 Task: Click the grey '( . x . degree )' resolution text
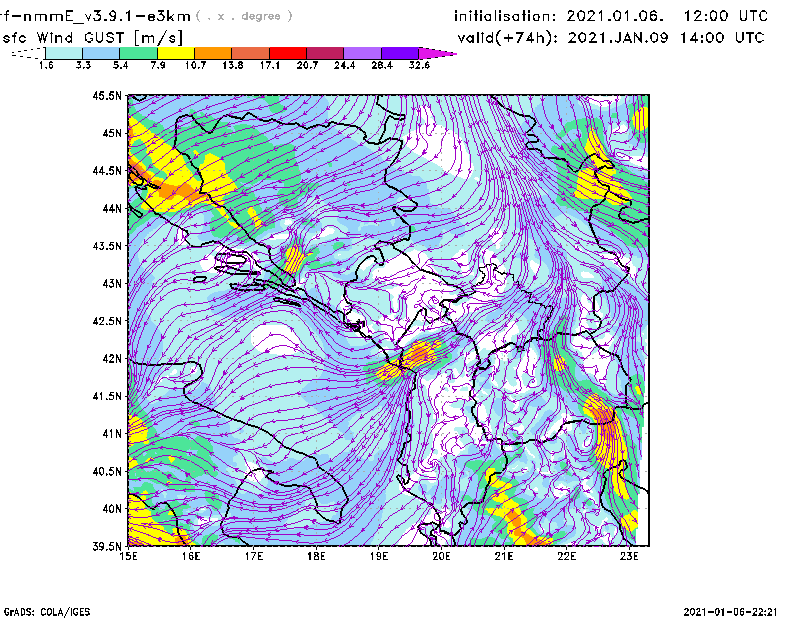[x=244, y=16]
